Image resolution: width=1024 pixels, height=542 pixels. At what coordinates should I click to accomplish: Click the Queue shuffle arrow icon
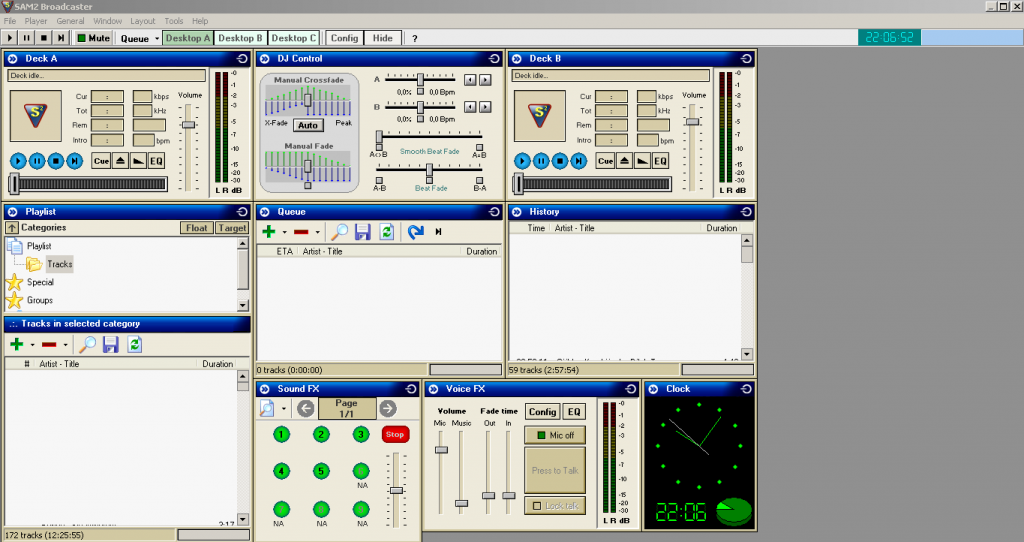(x=415, y=232)
